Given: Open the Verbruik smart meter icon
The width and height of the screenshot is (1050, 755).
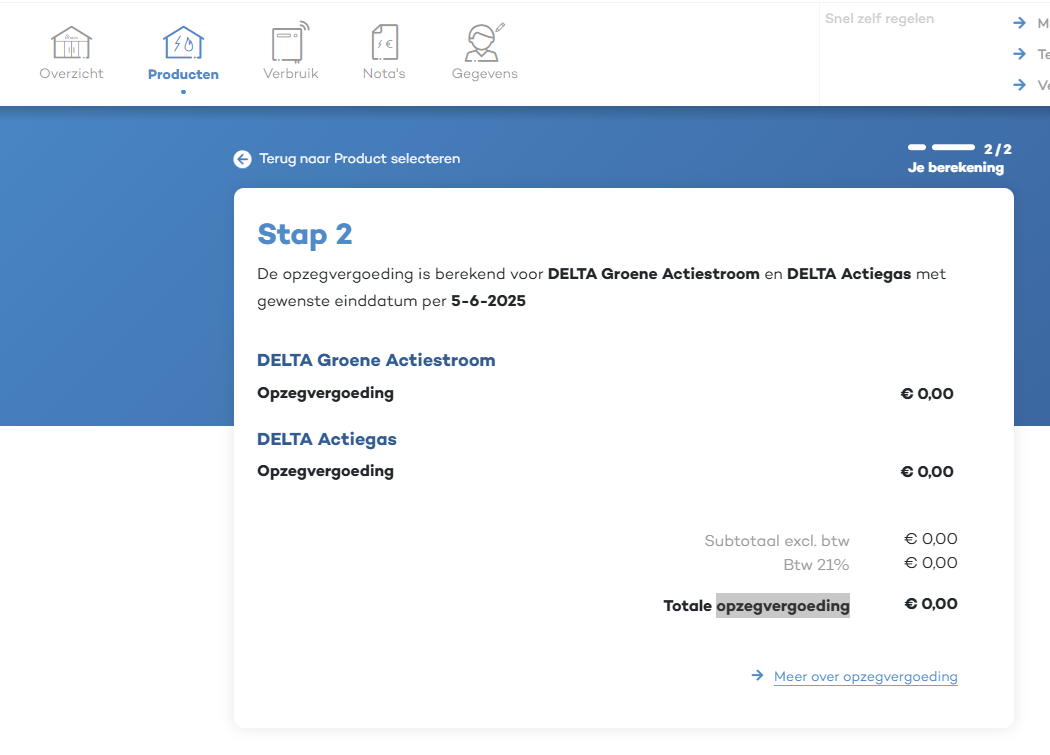Looking at the screenshot, I should [x=291, y=42].
